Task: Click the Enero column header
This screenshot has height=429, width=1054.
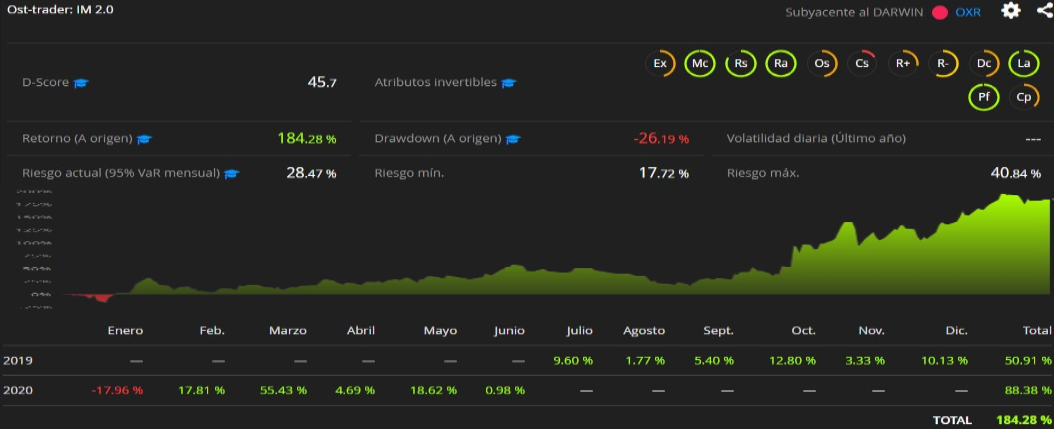Action: click(125, 331)
